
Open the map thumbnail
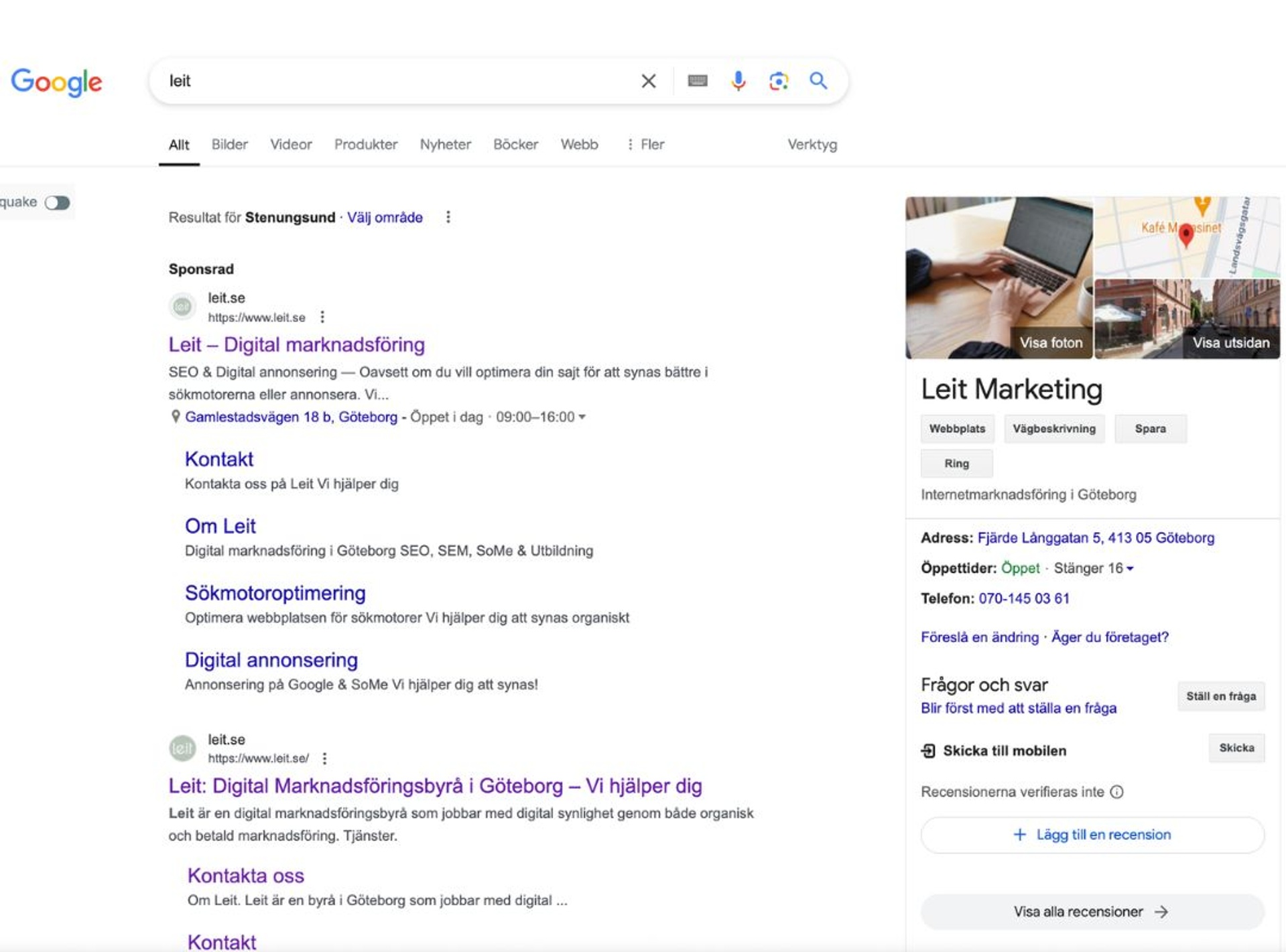coord(1187,236)
